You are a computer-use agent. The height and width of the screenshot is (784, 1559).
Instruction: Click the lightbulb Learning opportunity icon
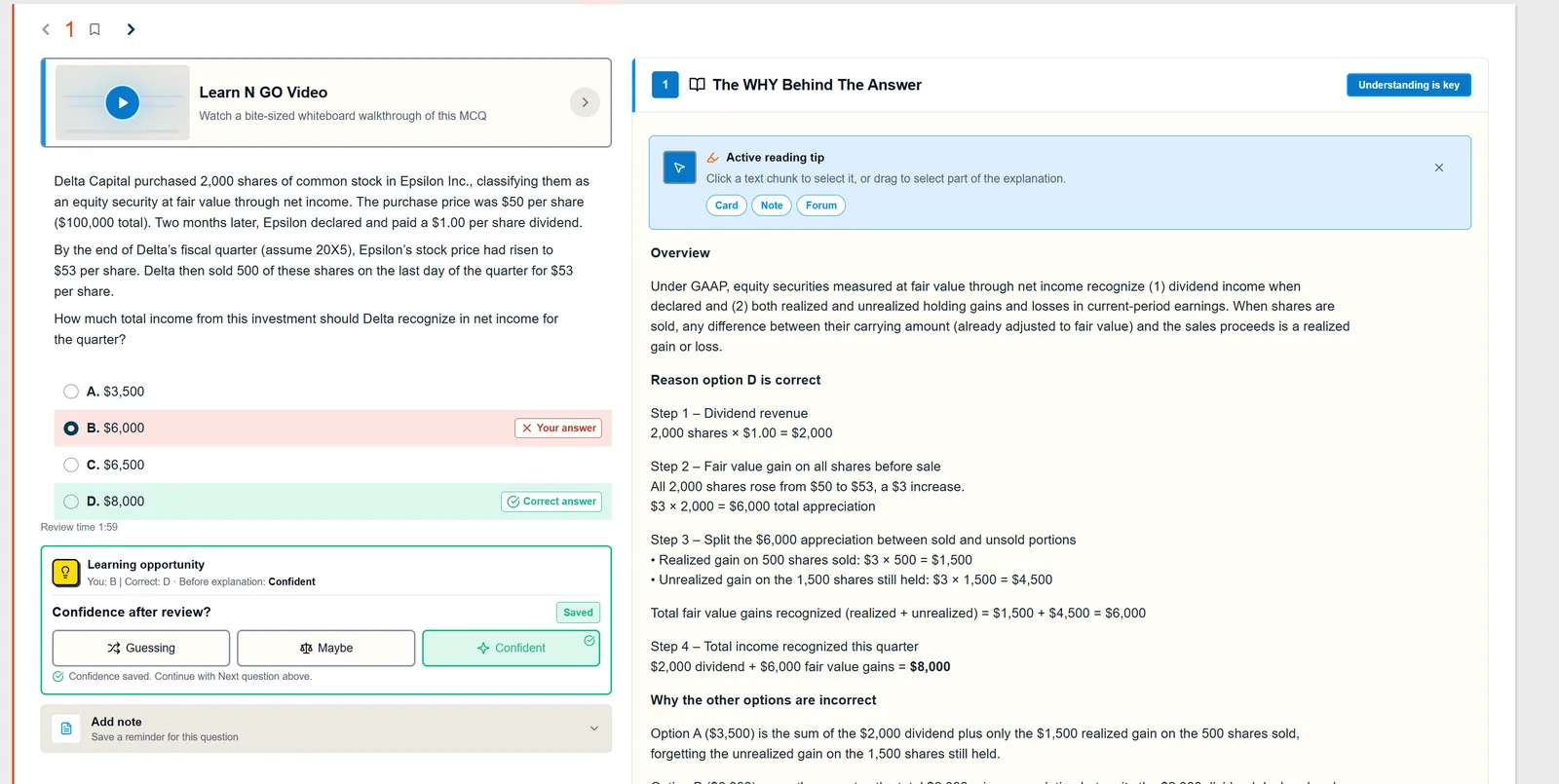point(65,573)
